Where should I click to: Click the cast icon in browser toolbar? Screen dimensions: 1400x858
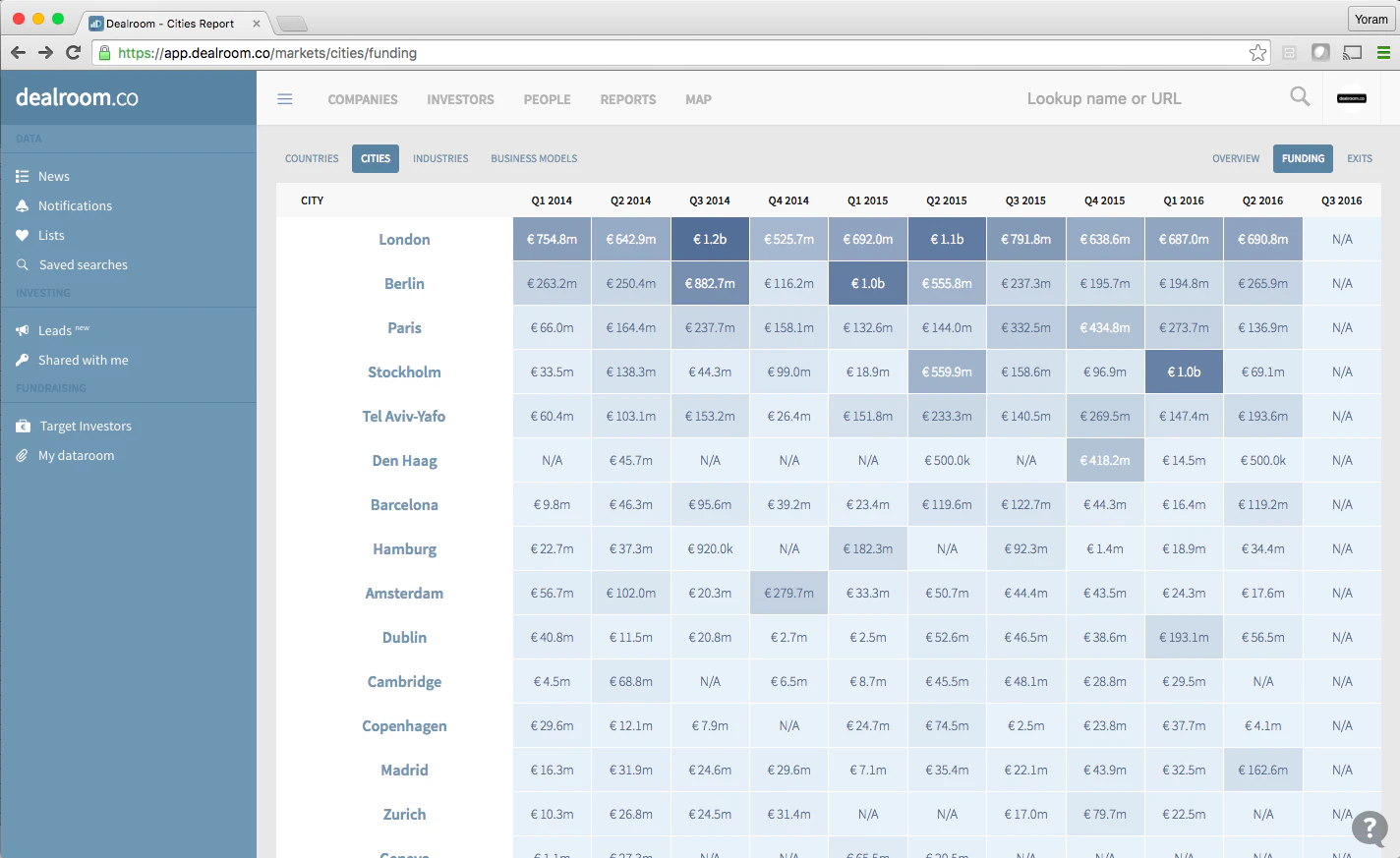[1353, 53]
